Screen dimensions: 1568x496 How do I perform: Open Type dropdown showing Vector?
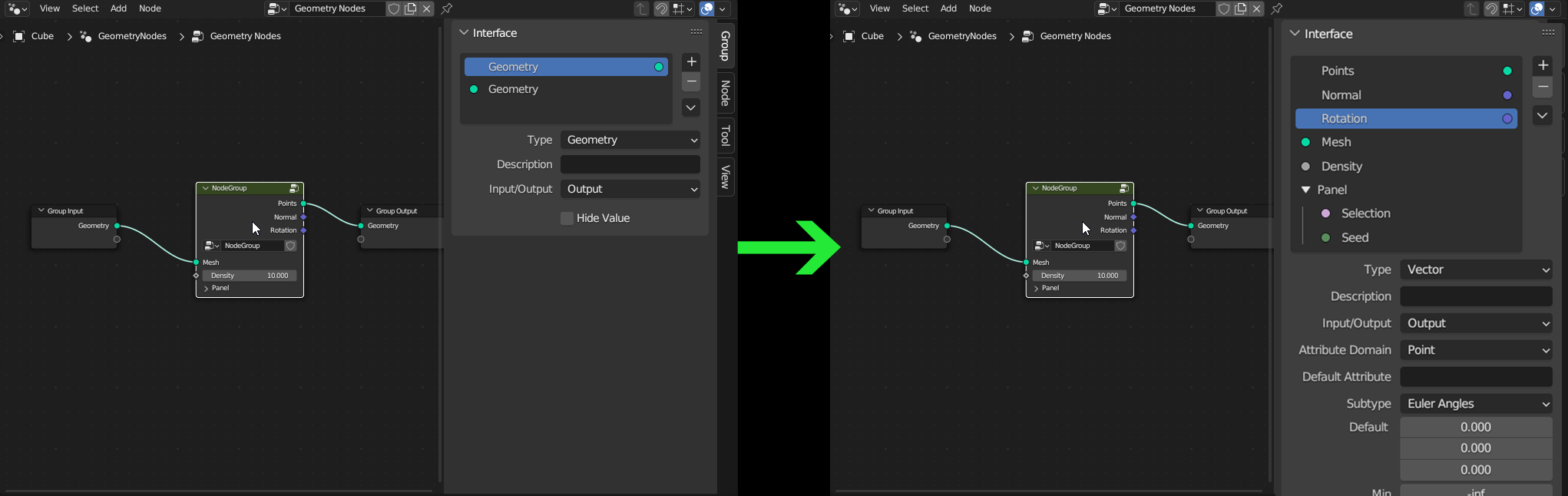1477,270
